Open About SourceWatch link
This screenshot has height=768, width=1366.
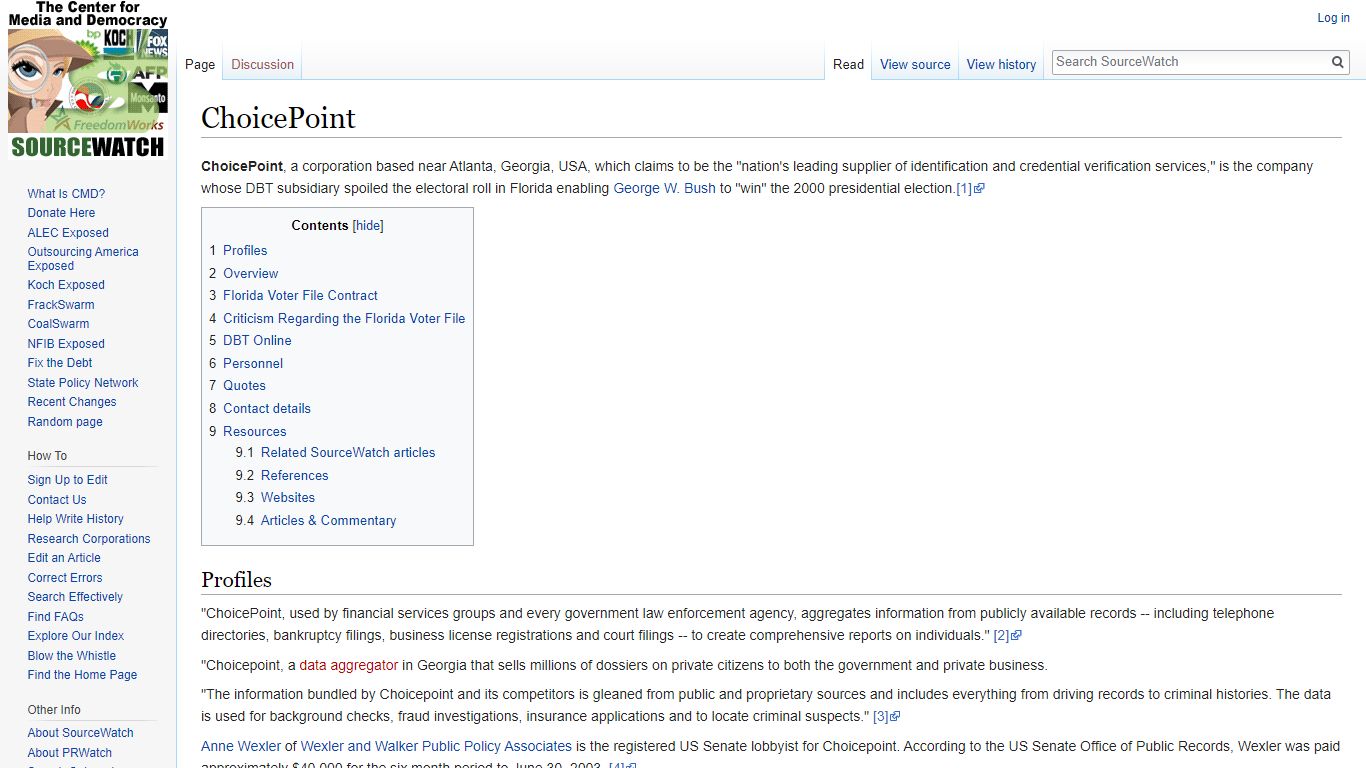point(80,733)
